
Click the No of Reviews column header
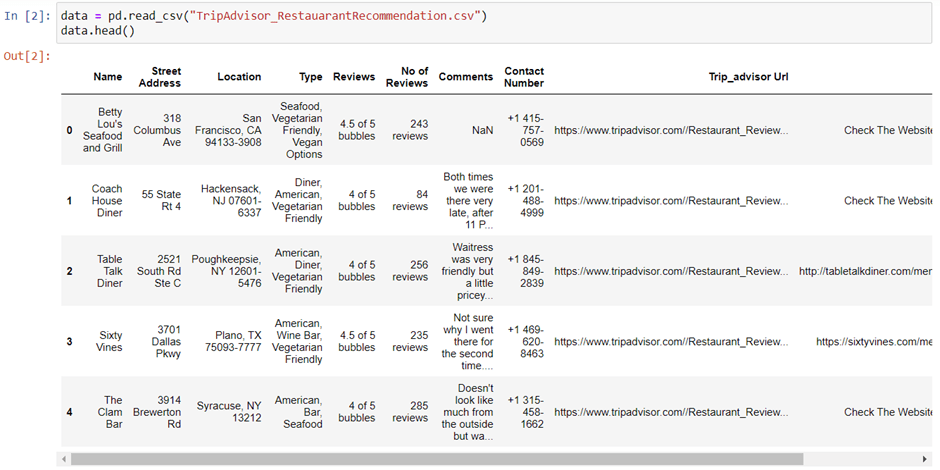(407, 77)
